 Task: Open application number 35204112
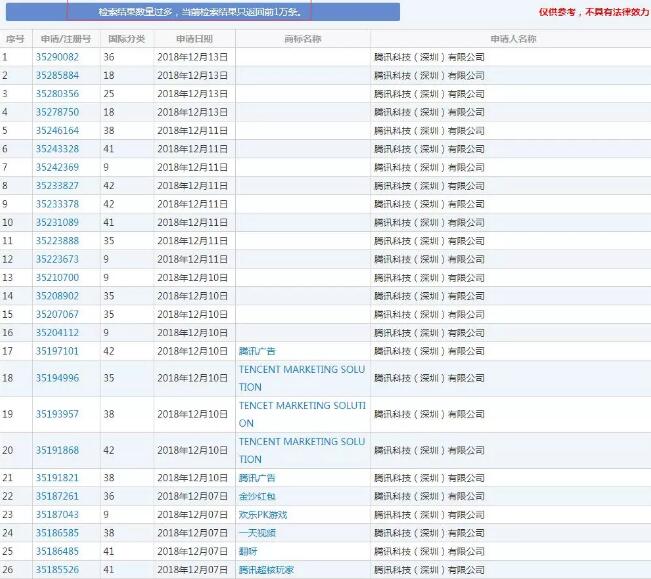57,332
